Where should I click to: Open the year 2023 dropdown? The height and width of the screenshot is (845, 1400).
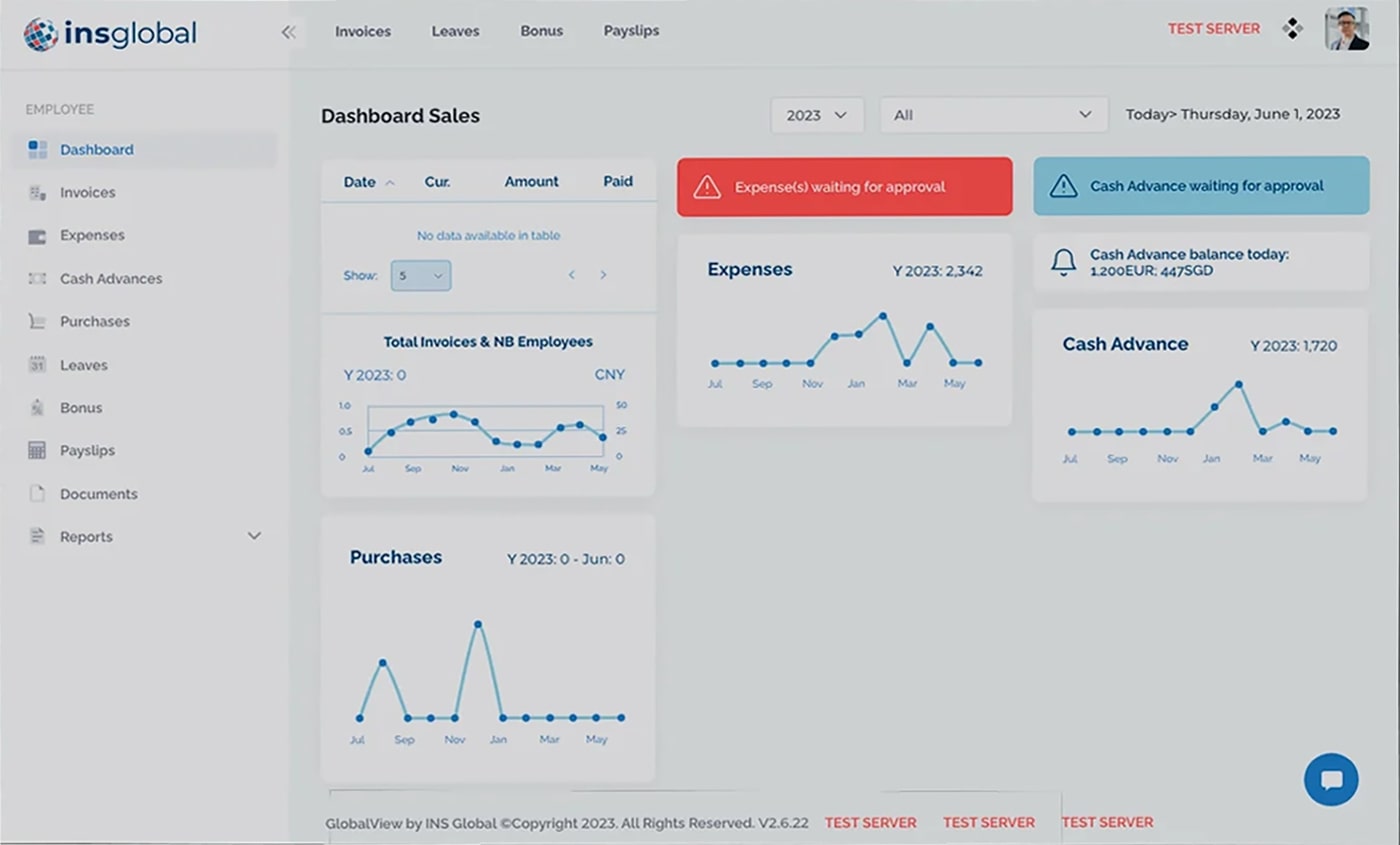point(816,114)
